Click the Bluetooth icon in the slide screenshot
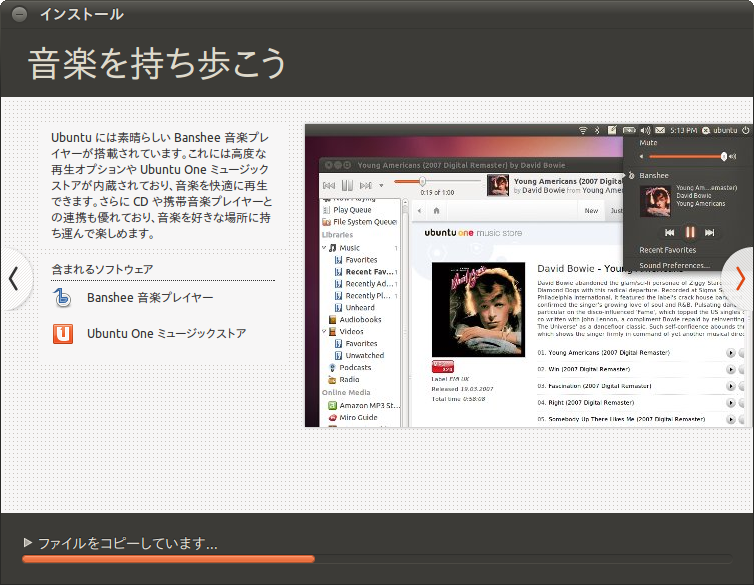 coord(597,130)
